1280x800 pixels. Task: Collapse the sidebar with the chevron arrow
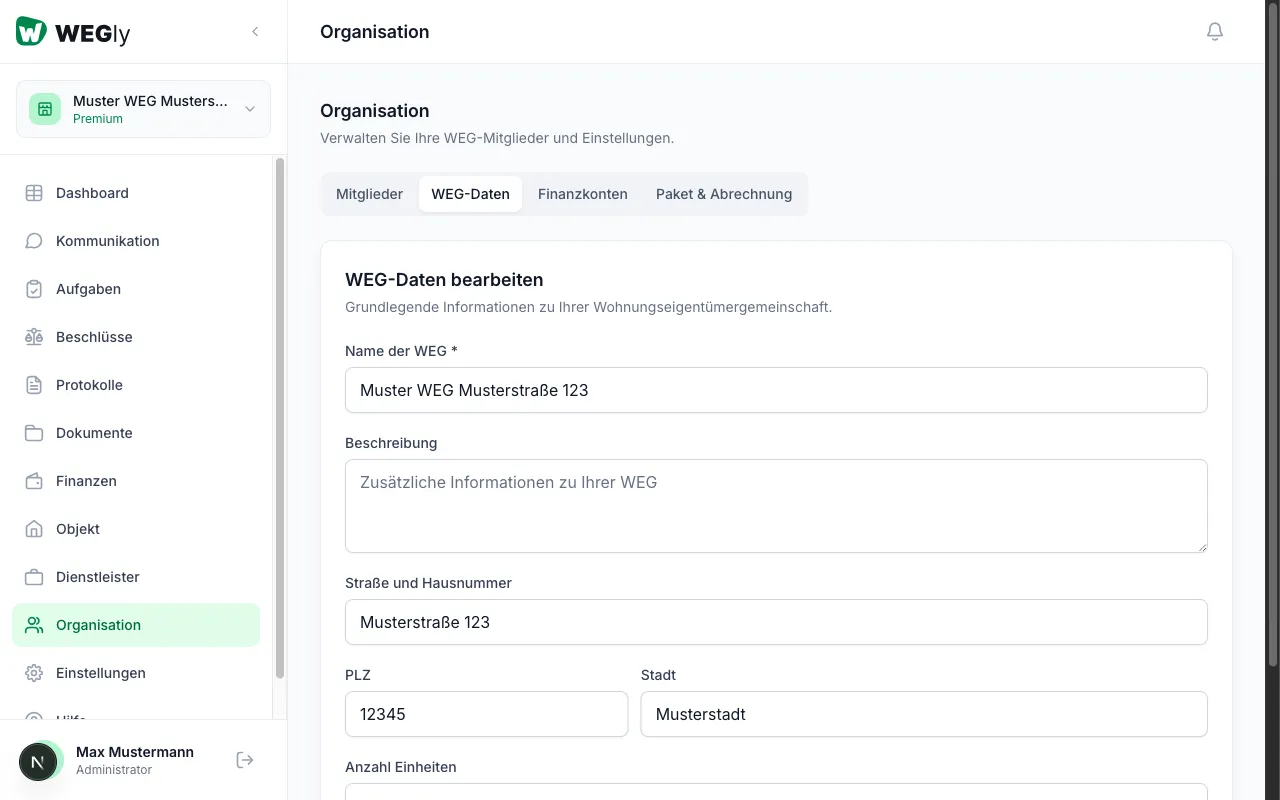[255, 32]
